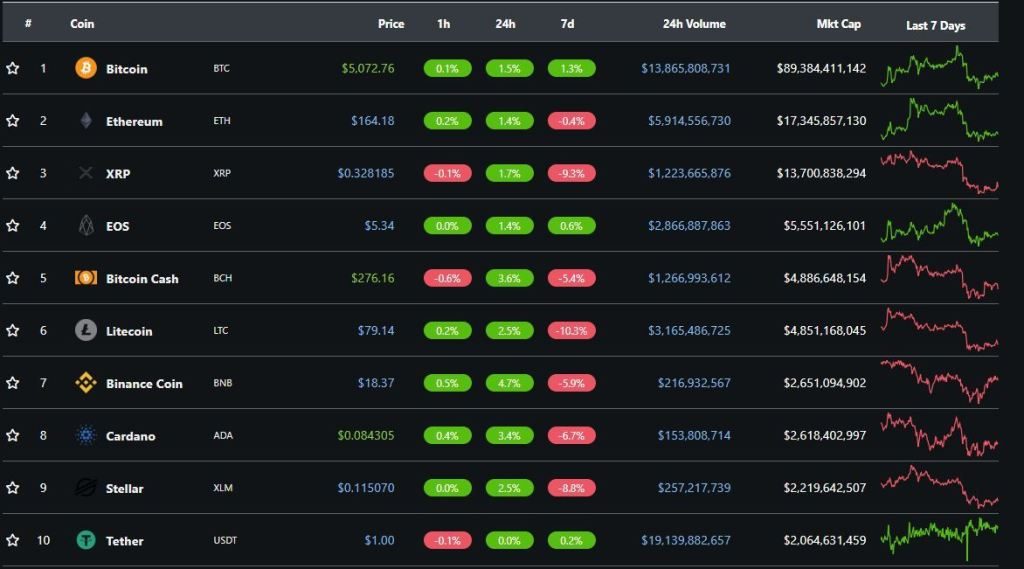Click Tether 24h volume $19,139,882,657

click(x=686, y=540)
